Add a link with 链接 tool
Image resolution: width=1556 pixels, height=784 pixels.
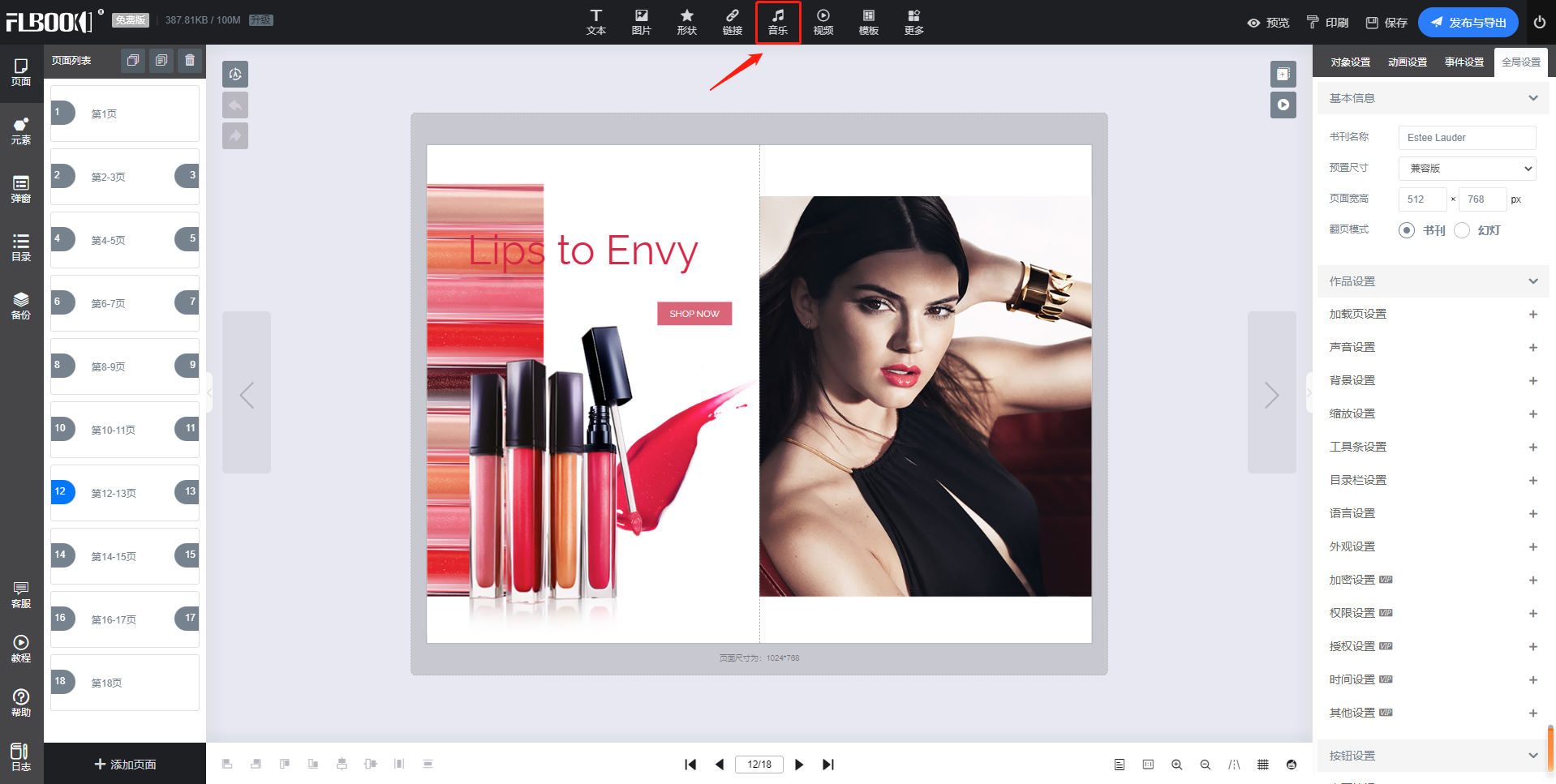pyautogui.click(x=732, y=22)
